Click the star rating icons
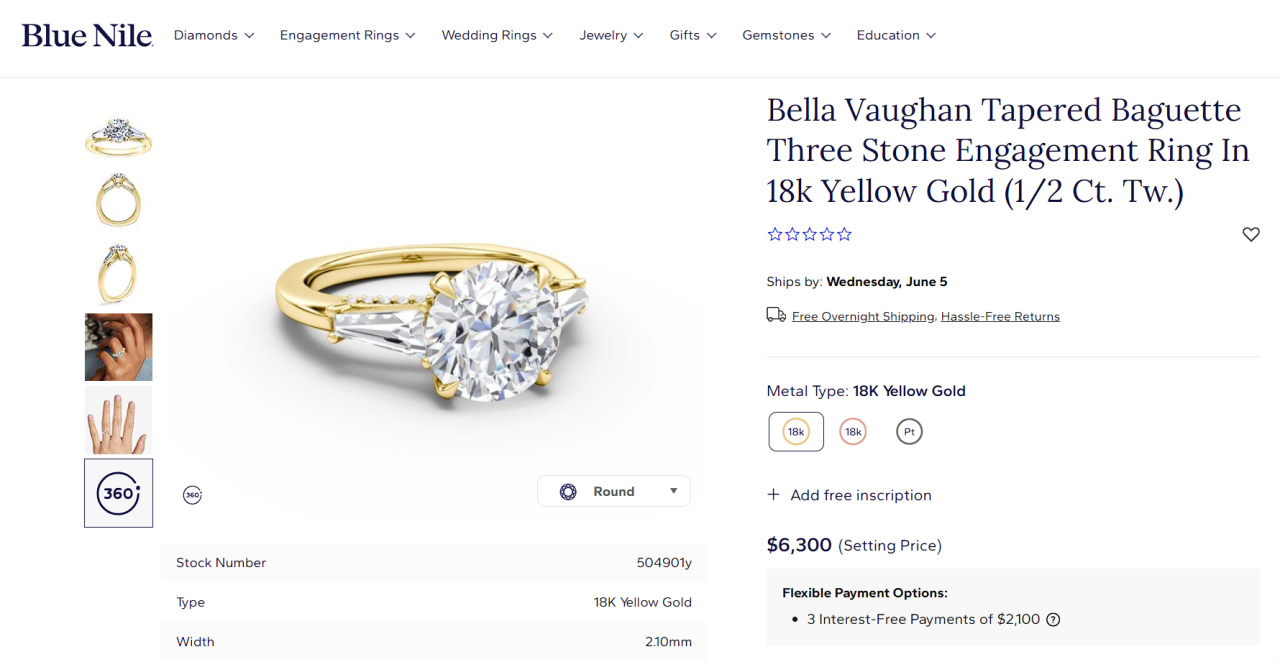 [x=809, y=234]
